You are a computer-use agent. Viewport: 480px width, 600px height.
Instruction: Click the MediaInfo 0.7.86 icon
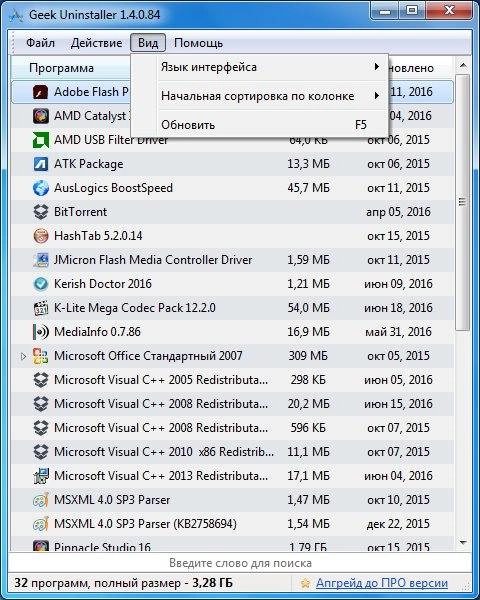[40, 332]
